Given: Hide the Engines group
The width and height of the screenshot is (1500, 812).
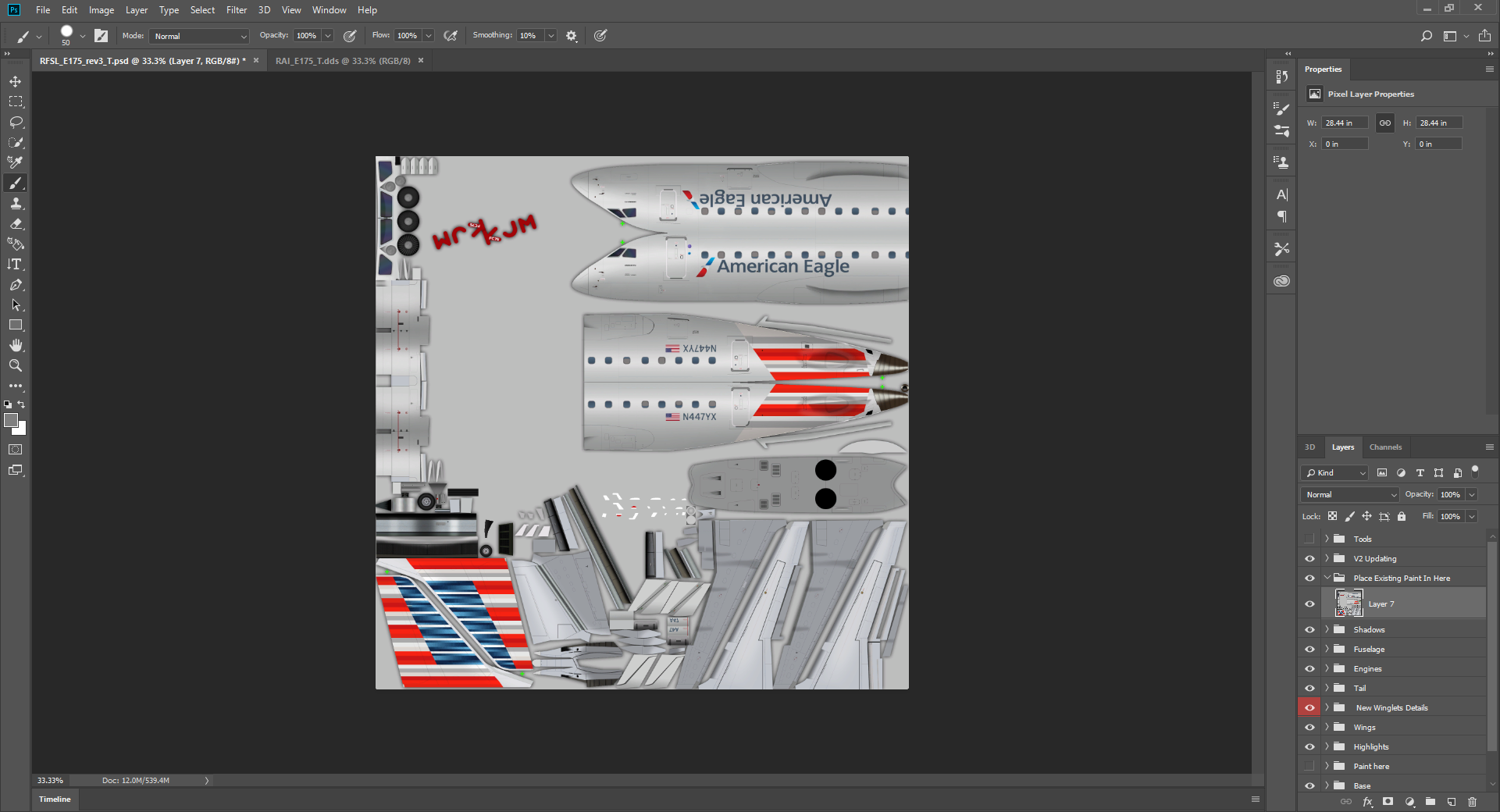Looking at the screenshot, I should pos(1309,668).
